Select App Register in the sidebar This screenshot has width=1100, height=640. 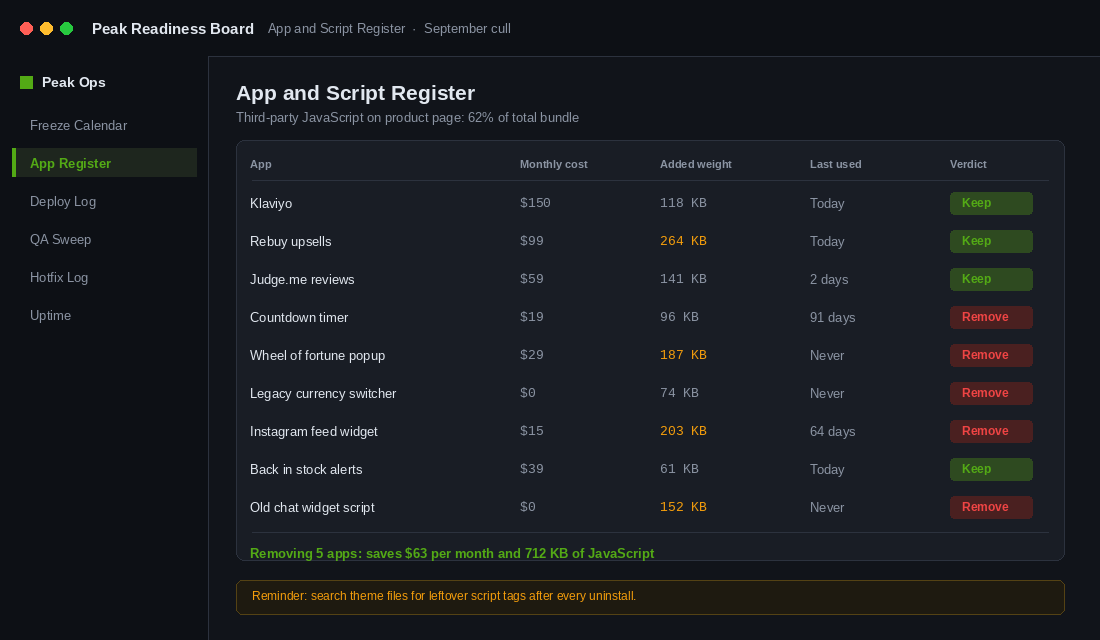(x=105, y=164)
